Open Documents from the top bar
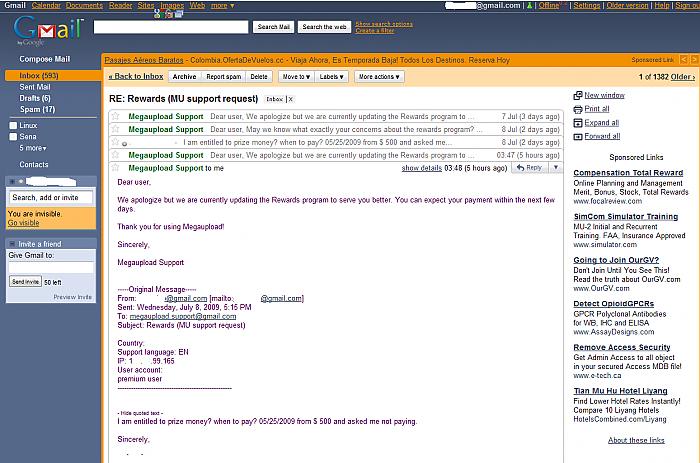This screenshot has width=700, height=463. point(84,5)
